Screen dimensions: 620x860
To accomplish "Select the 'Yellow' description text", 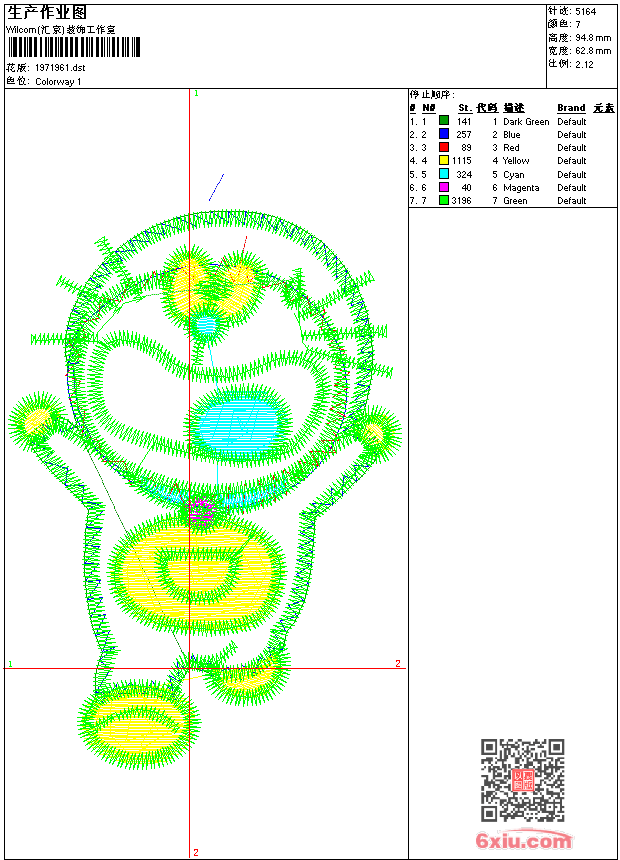I will coord(516,161).
